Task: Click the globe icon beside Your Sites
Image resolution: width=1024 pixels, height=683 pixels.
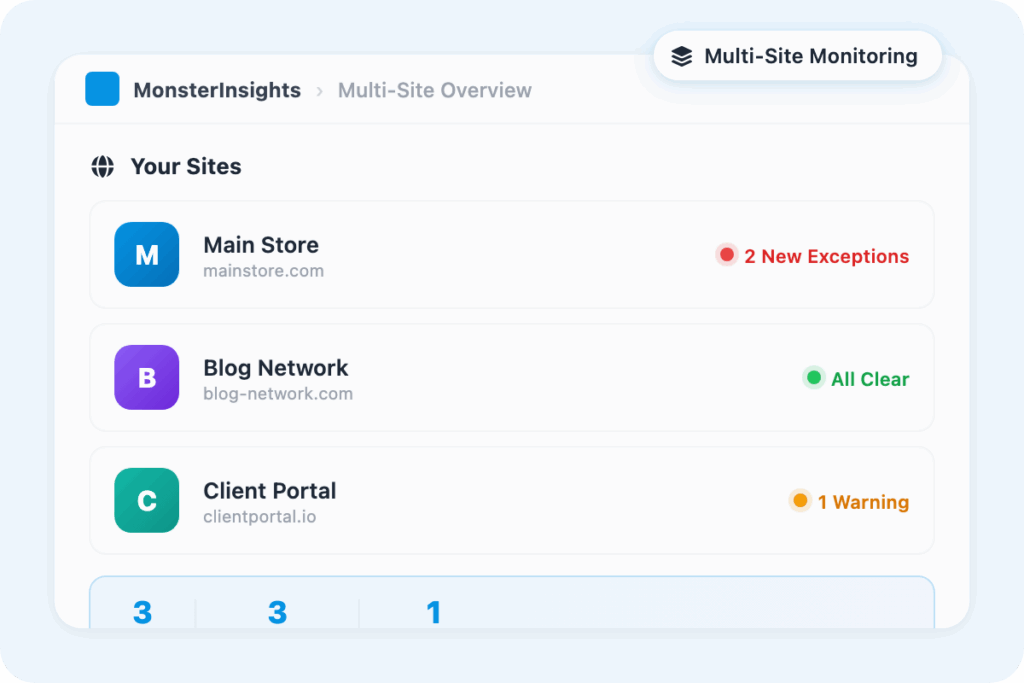Action: (102, 166)
